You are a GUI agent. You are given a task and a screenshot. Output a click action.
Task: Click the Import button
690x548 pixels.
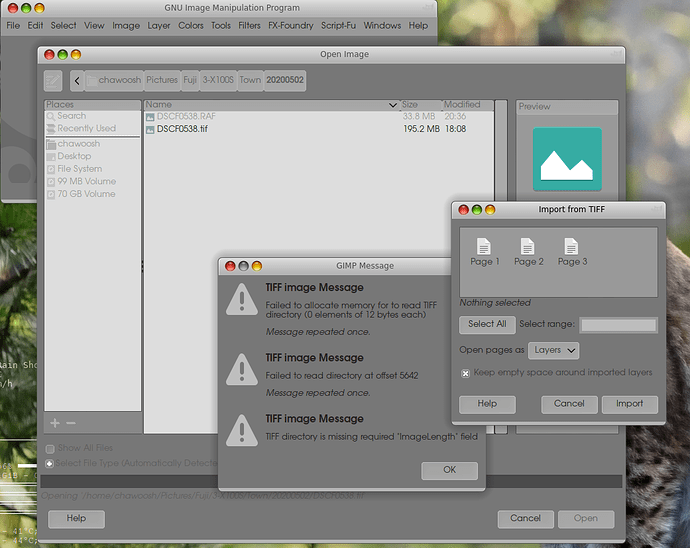(x=629, y=404)
